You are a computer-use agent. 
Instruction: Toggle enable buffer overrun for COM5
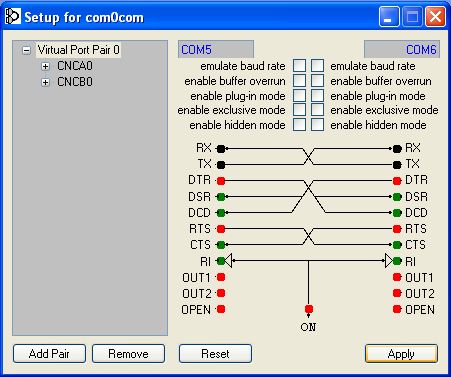(299, 81)
